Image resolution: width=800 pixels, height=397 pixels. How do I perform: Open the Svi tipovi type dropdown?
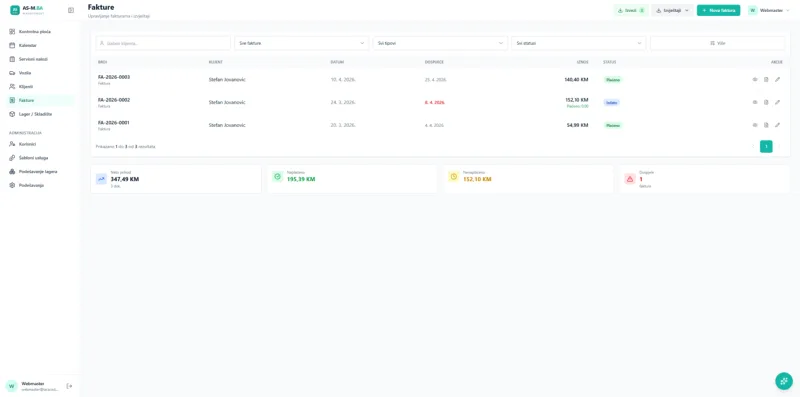(x=440, y=43)
